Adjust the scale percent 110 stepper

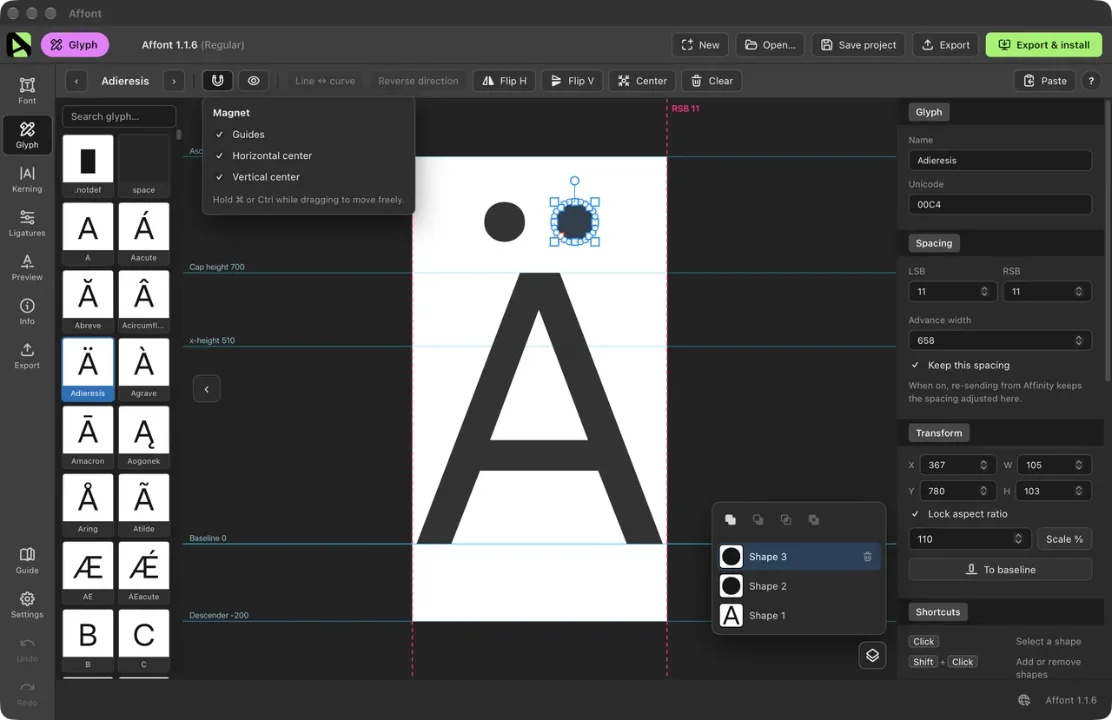point(1018,539)
